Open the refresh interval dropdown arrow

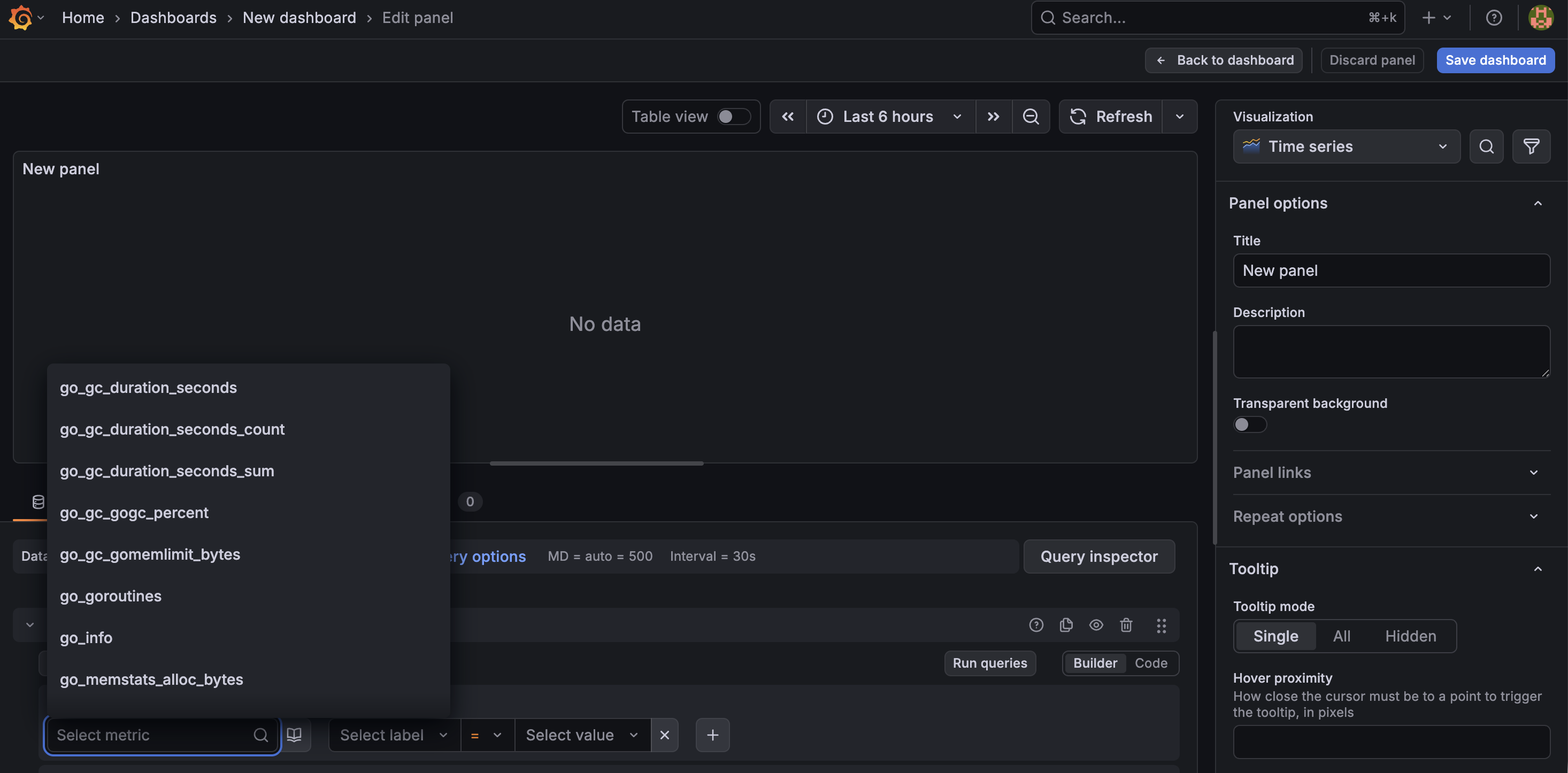[1180, 116]
